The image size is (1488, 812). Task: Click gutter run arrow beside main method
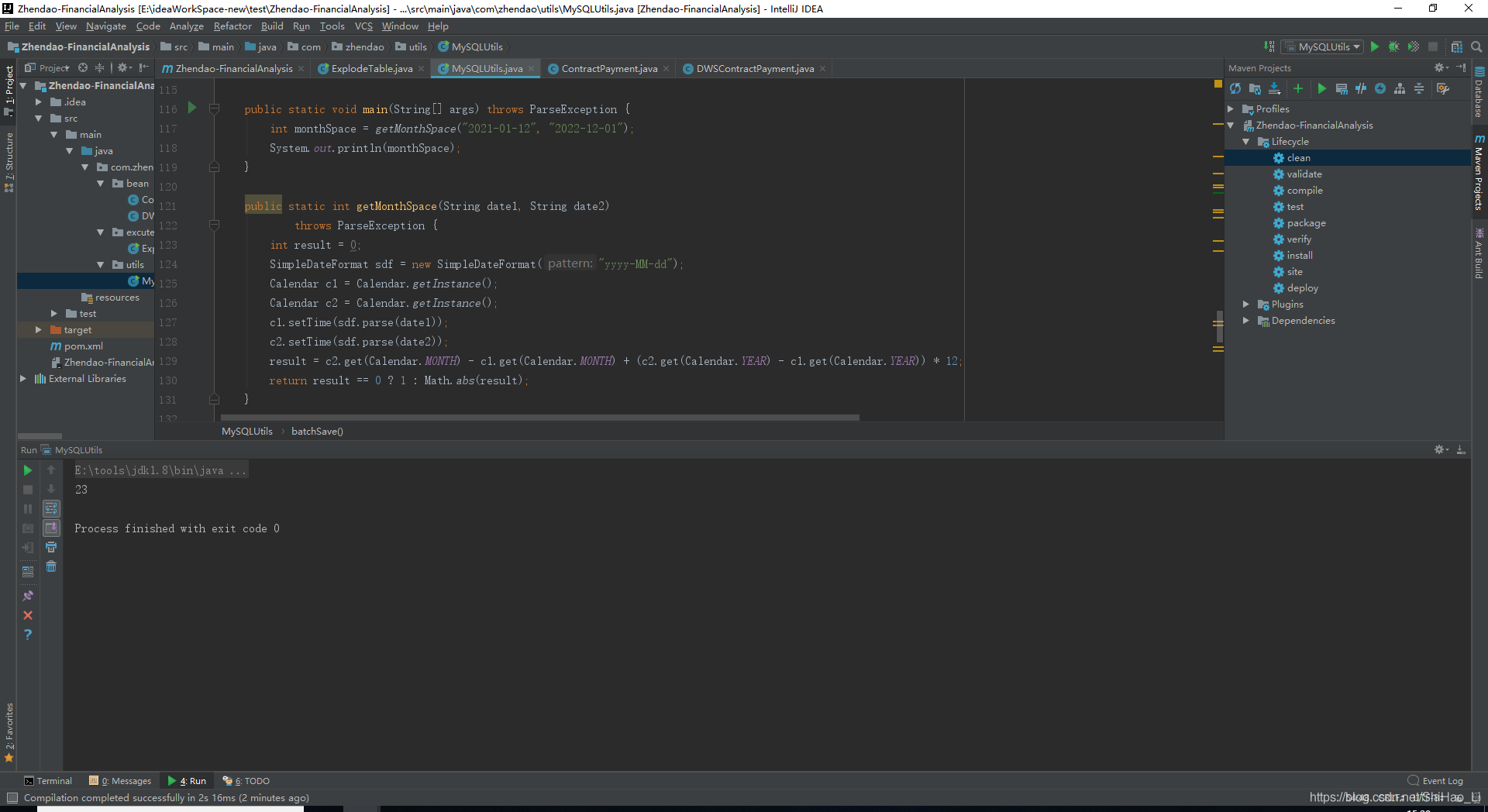tap(192, 108)
